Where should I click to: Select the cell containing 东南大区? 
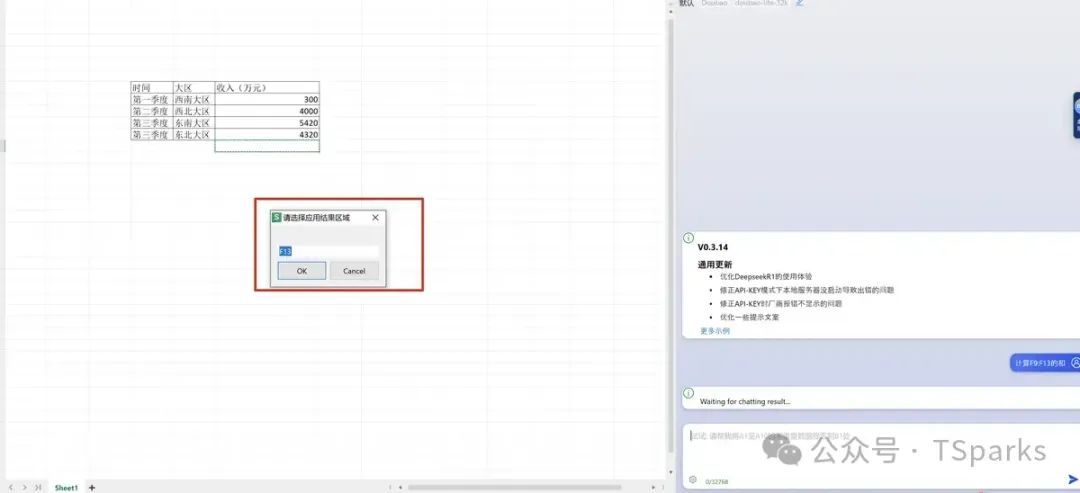tap(194, 123)
